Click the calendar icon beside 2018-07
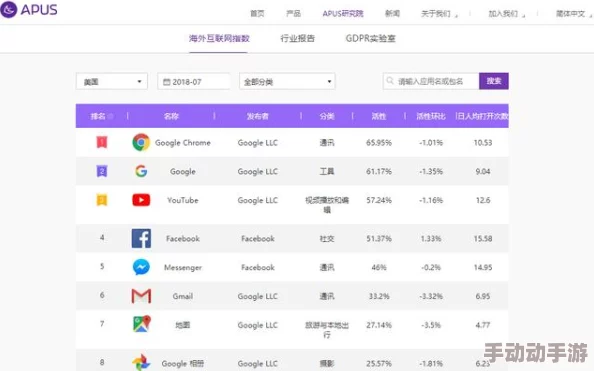 click(x=166, y=82)
